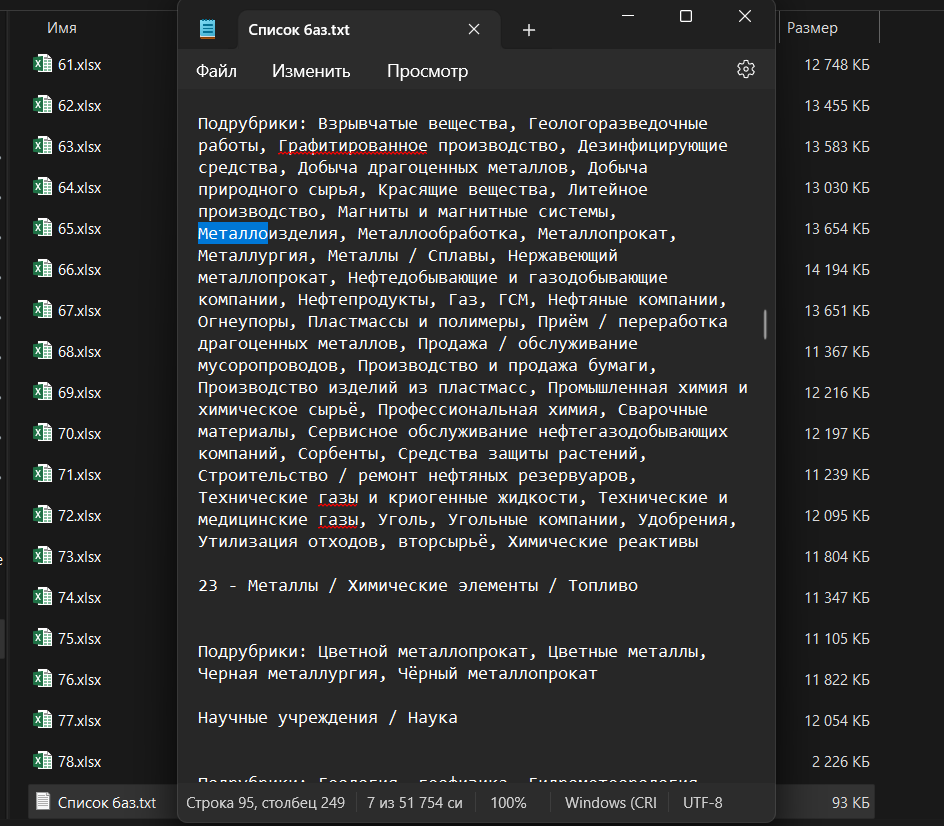The image size is (944, 826).
Task: Sort files by Имя column header
Action: pos(62,28)
